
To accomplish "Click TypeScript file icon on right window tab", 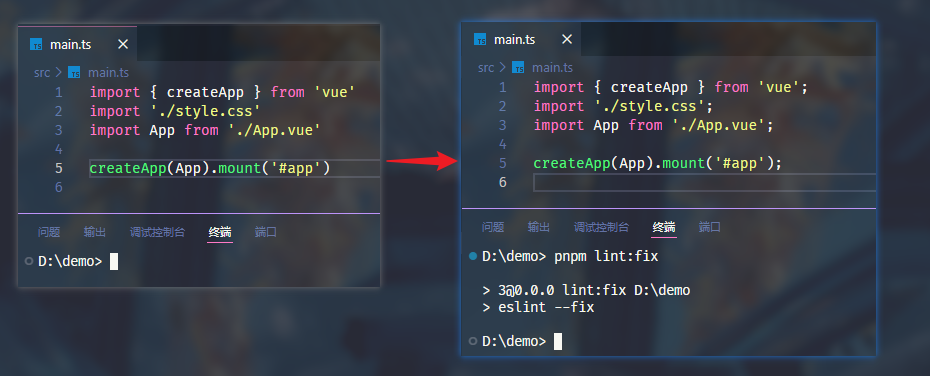I will click(480, 40).
